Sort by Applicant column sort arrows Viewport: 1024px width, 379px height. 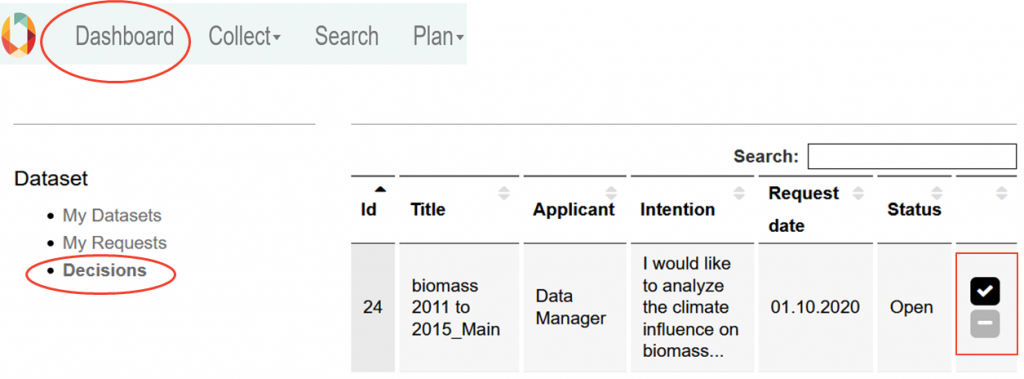point(611,193)
